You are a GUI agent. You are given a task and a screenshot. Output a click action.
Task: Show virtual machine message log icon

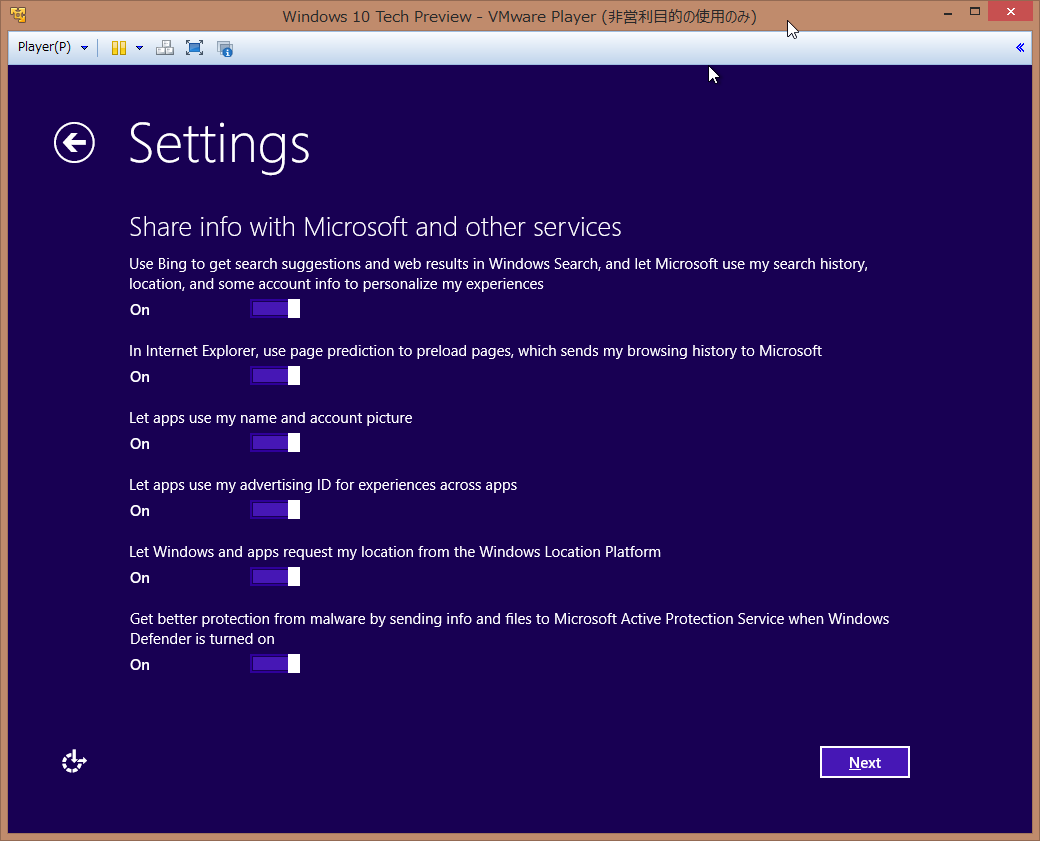224,47
